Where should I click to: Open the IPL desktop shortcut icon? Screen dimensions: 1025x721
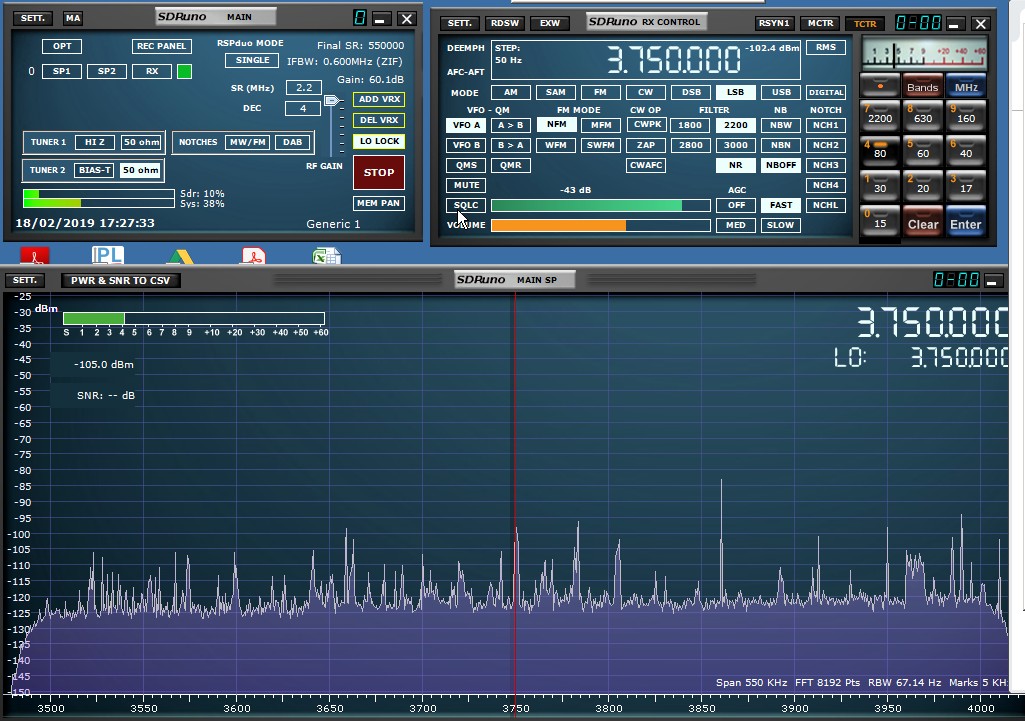(108, 254)
